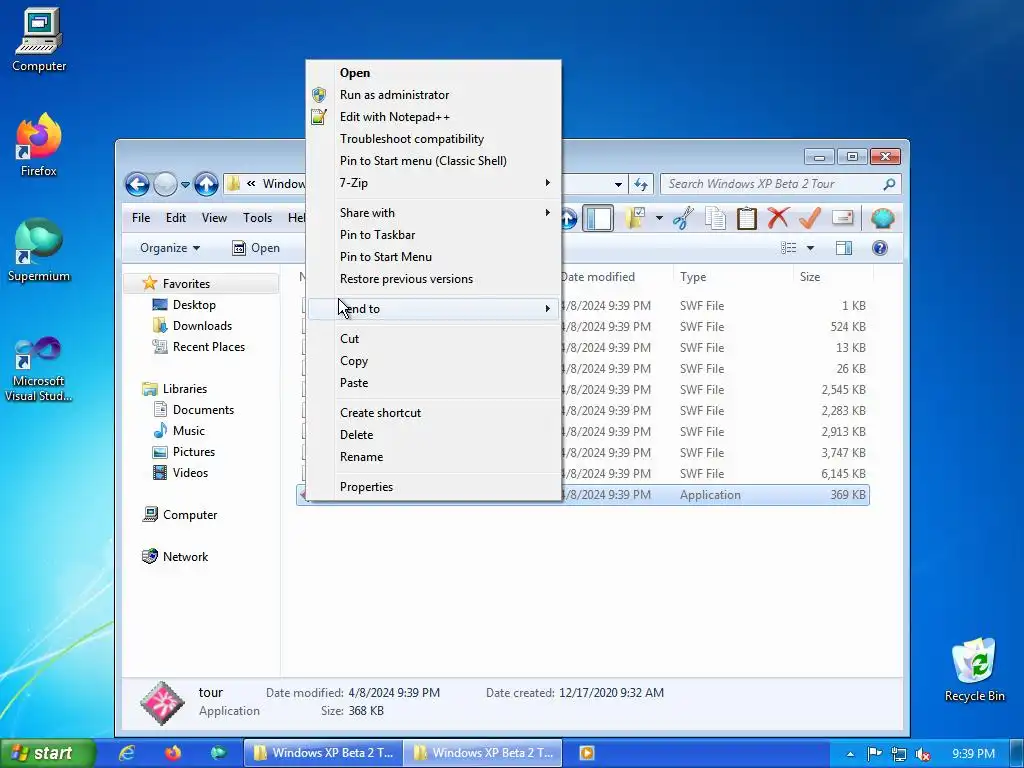The height and width of the screenshot is (768, 1024).
Task: Choose Open in context menu
Action: pos(434,73)
